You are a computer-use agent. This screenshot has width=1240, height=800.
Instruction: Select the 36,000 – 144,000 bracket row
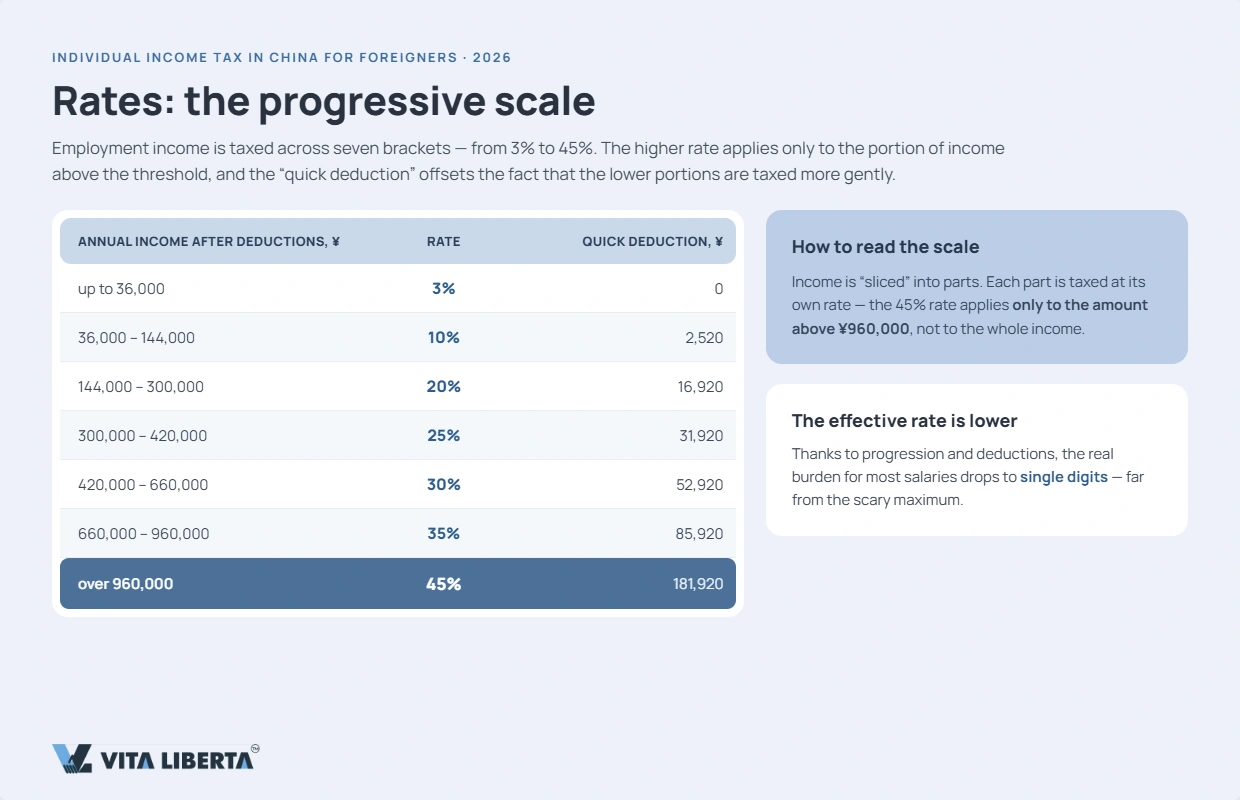tap(398, 337)
